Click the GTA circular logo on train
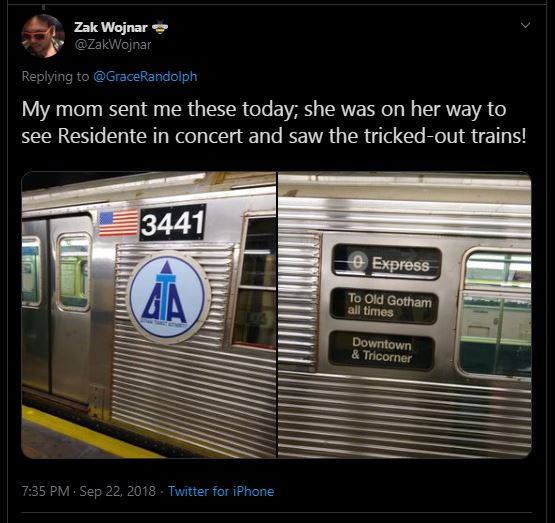 tap(169, 297)
